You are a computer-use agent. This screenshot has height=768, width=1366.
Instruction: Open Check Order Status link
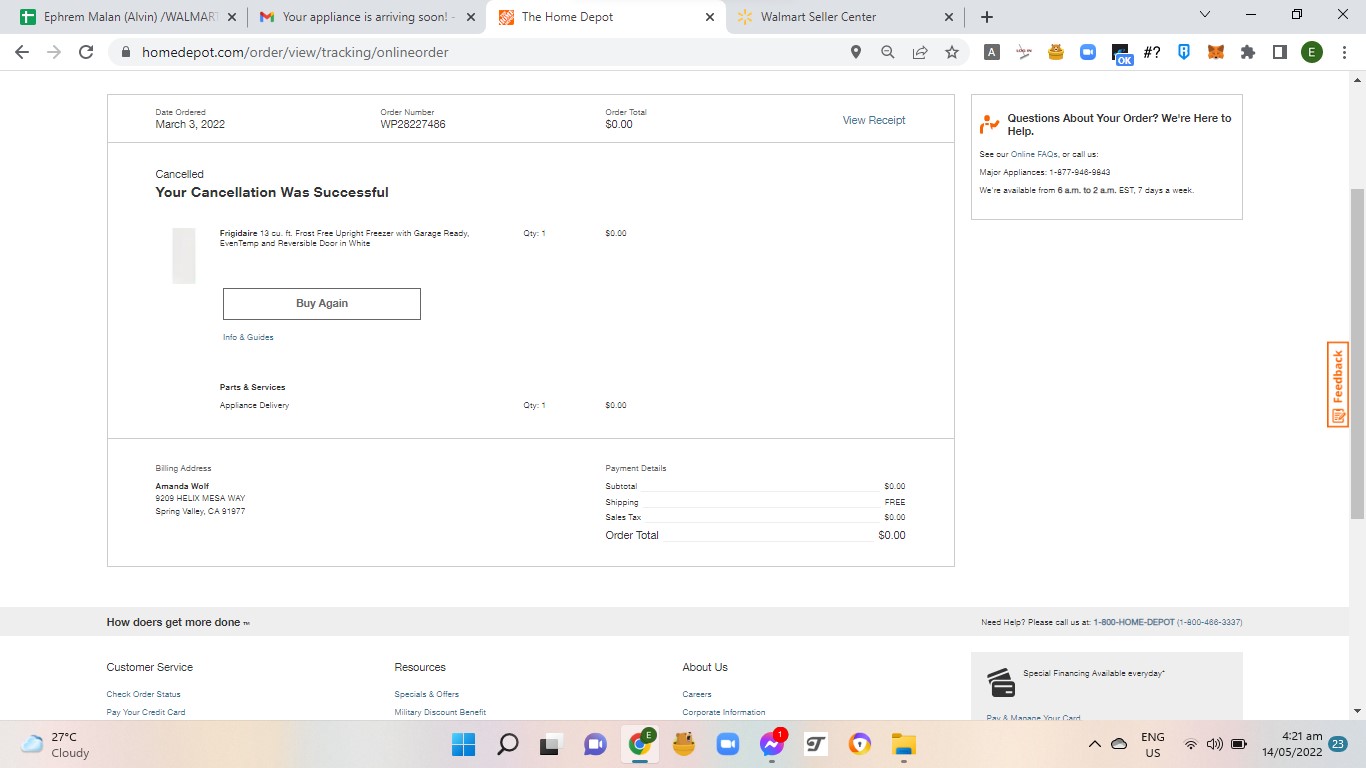pyautogui.click(x=144, y=694)
